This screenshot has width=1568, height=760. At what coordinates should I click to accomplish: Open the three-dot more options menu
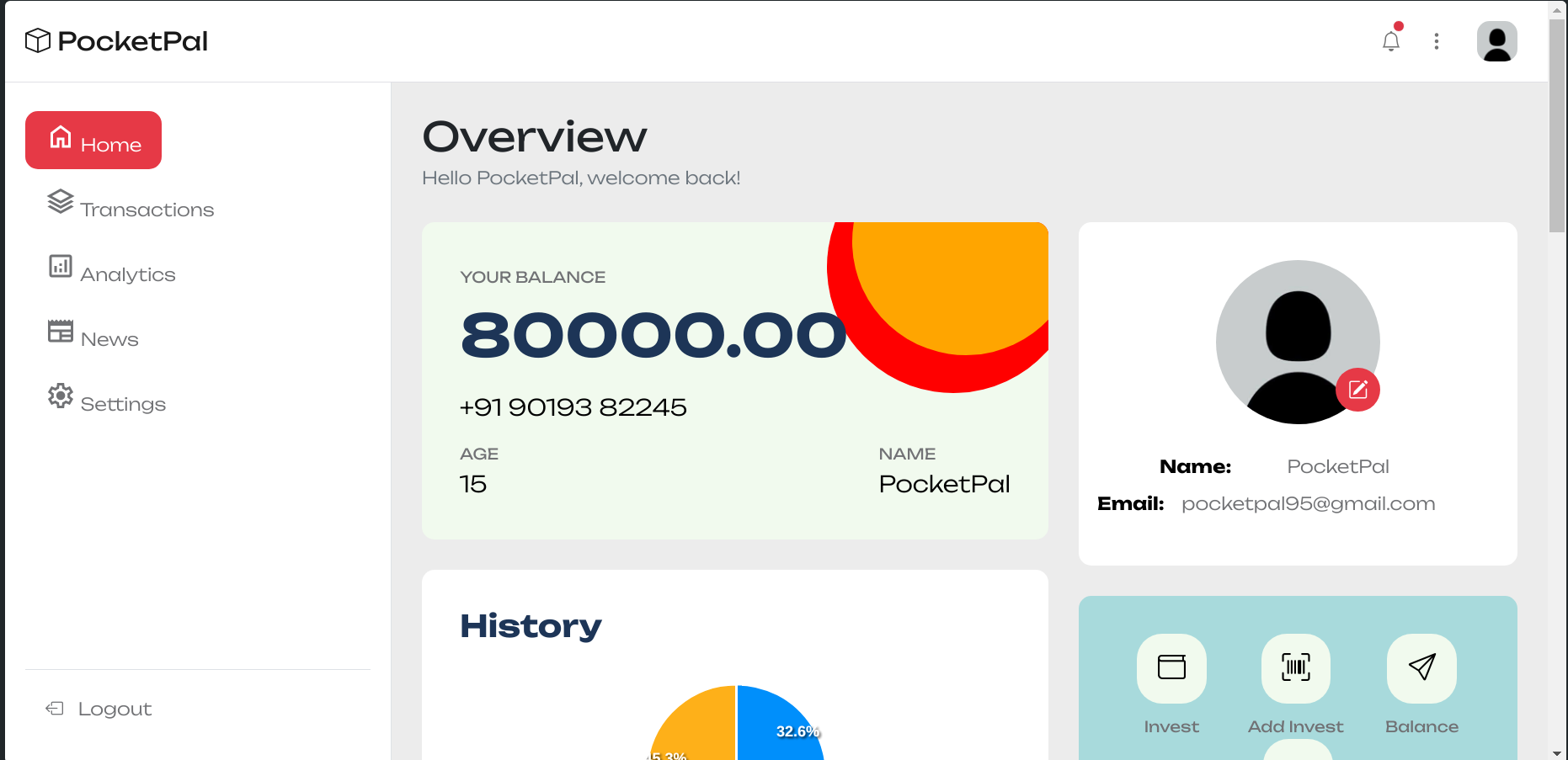point(1437,41)
